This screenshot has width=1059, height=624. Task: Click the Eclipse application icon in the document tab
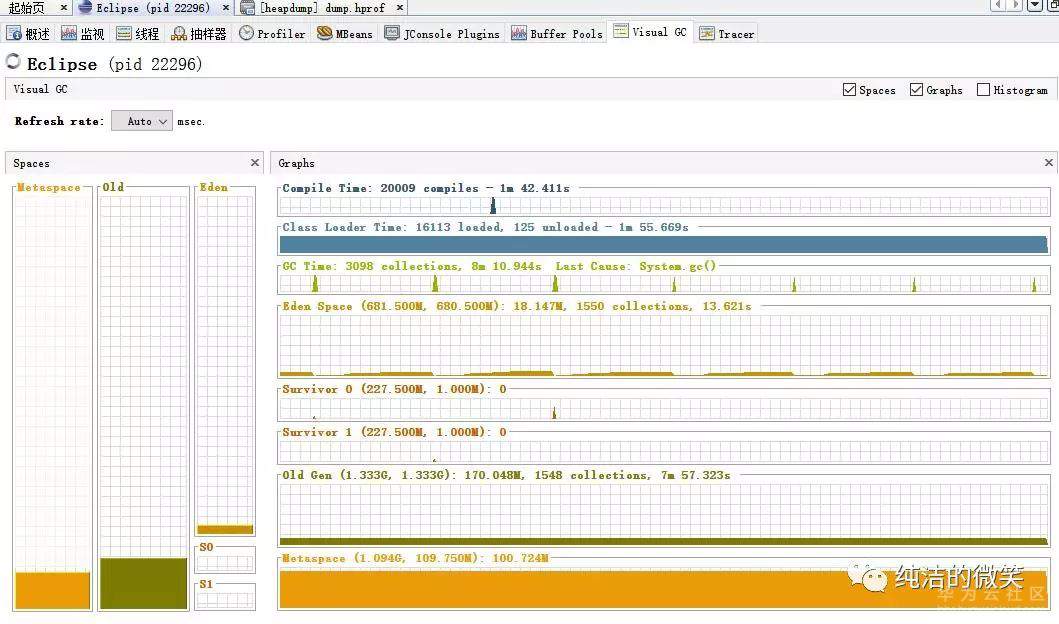click(85, 7)
